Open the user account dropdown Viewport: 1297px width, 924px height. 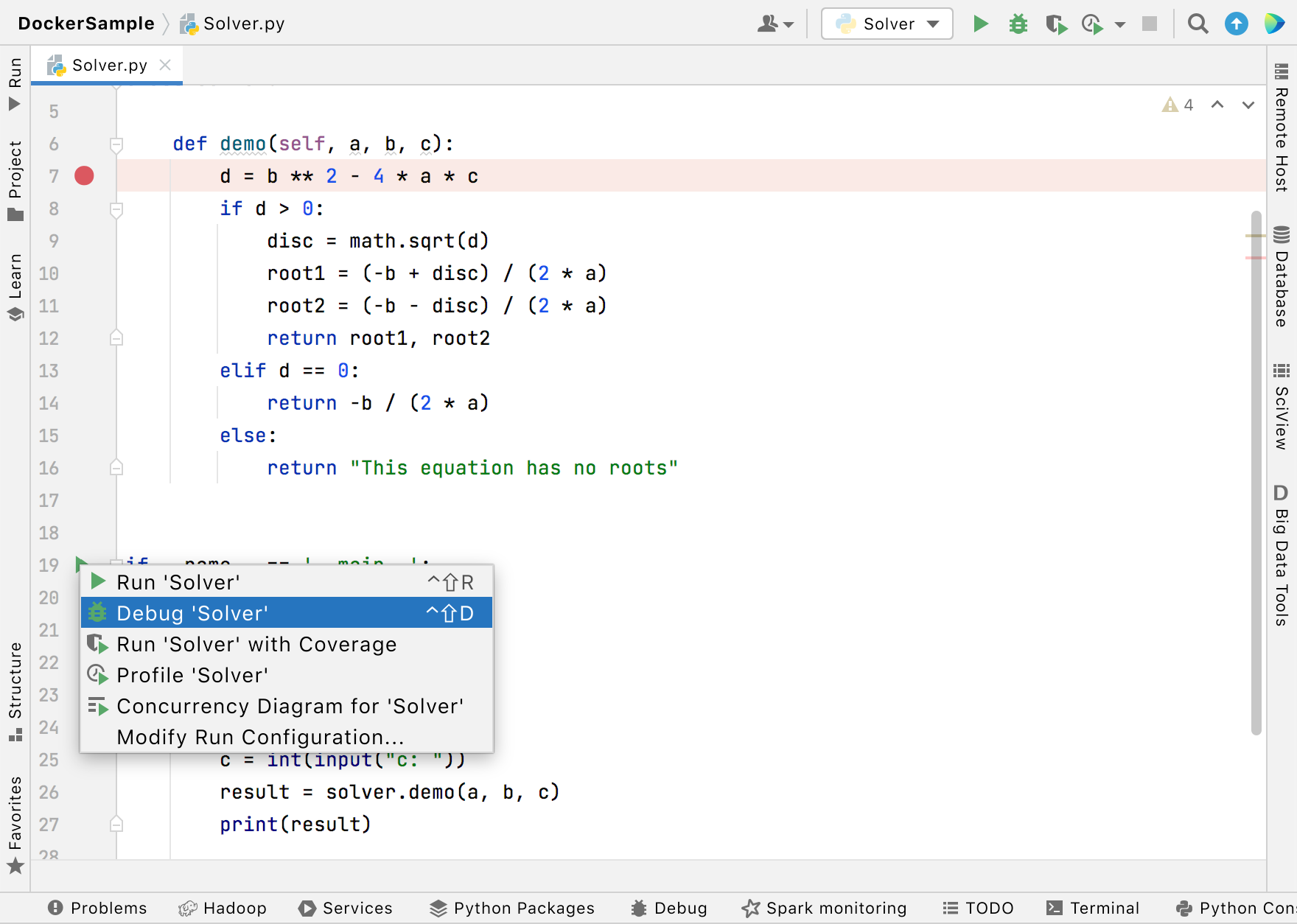click(775, 24)
